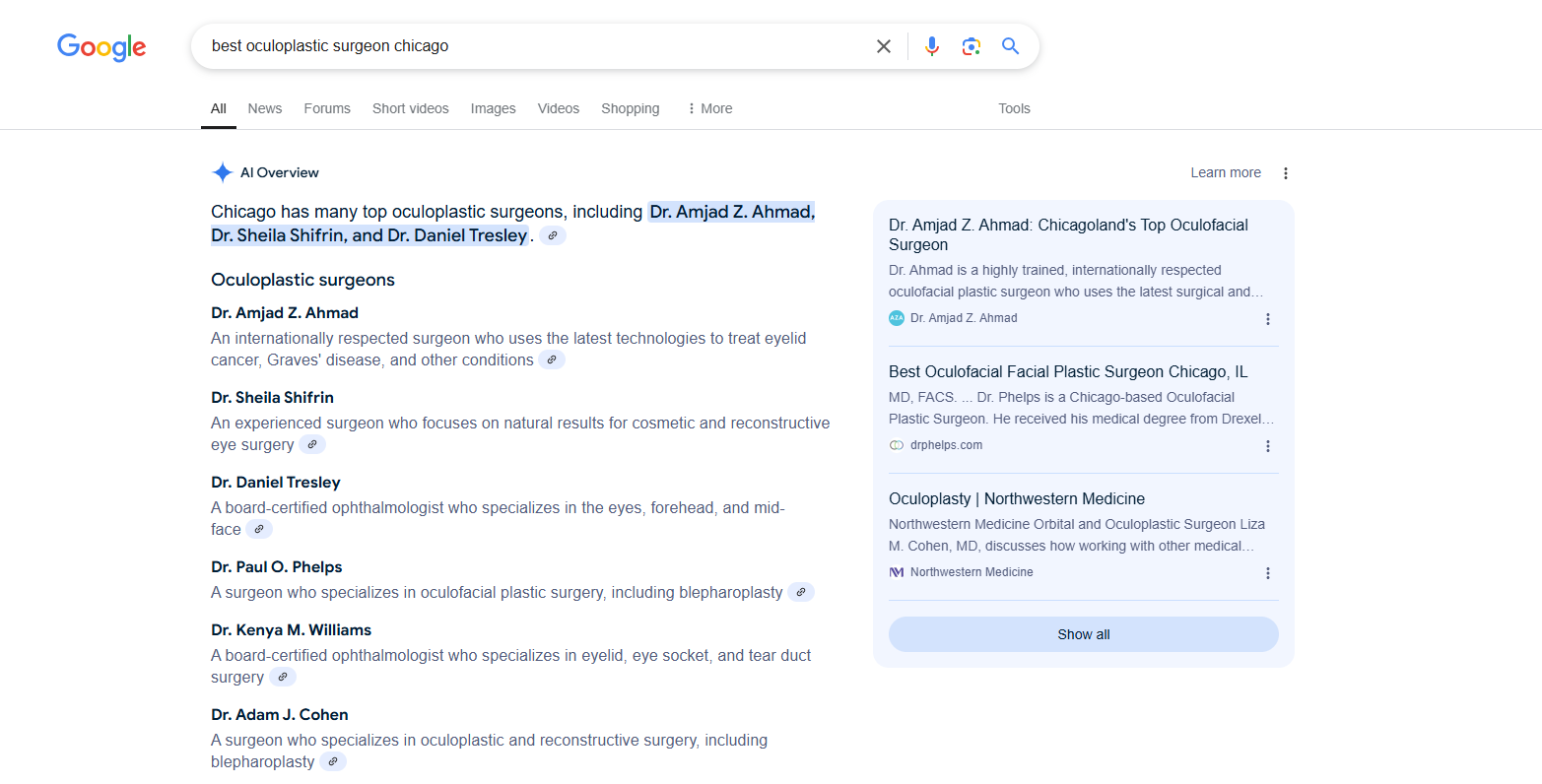
Task: Click the Google logo
Action: pyautogui.click(x=101, y=46)
